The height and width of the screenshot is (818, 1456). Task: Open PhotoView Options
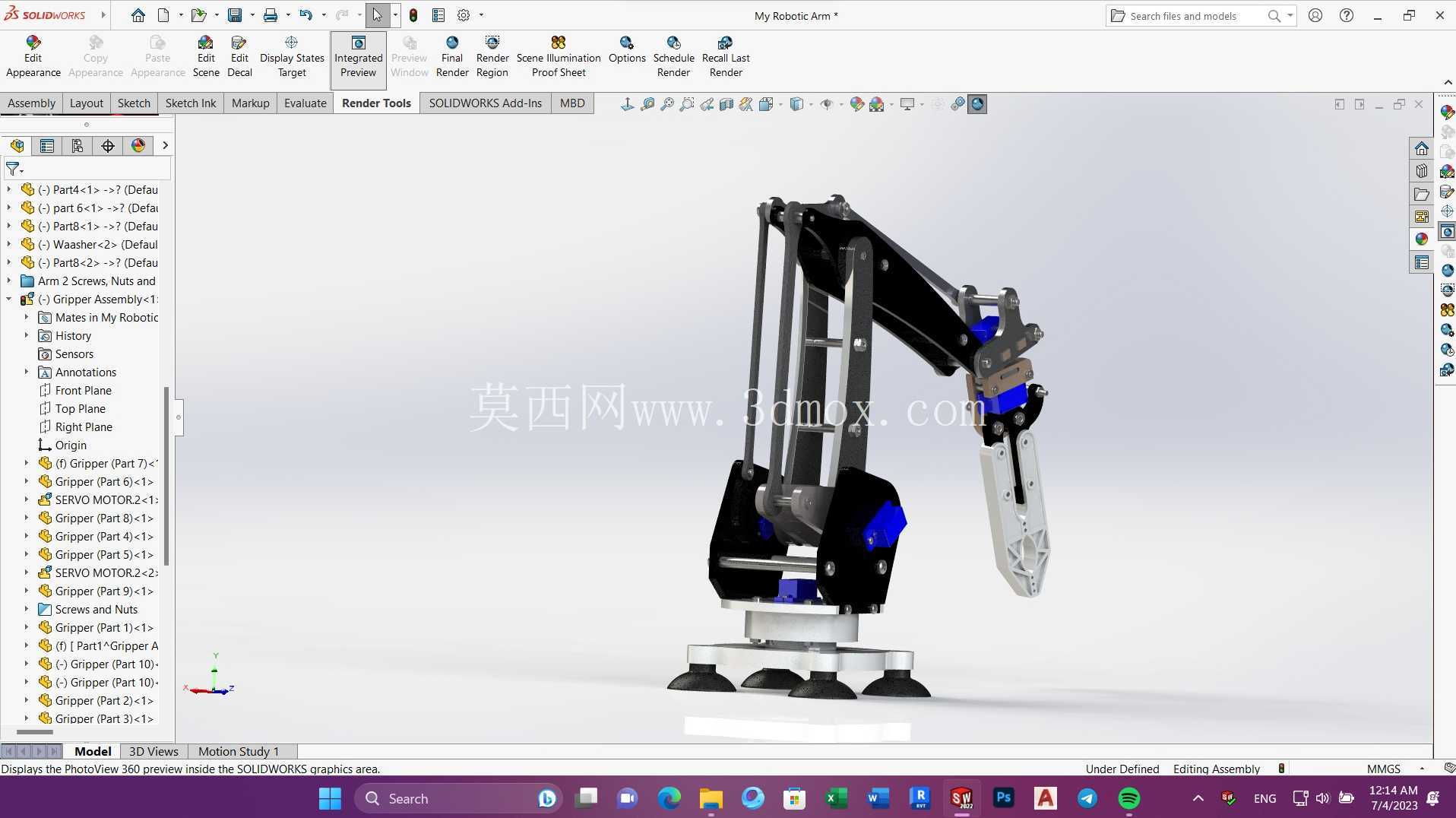click(x=627, y=50)
